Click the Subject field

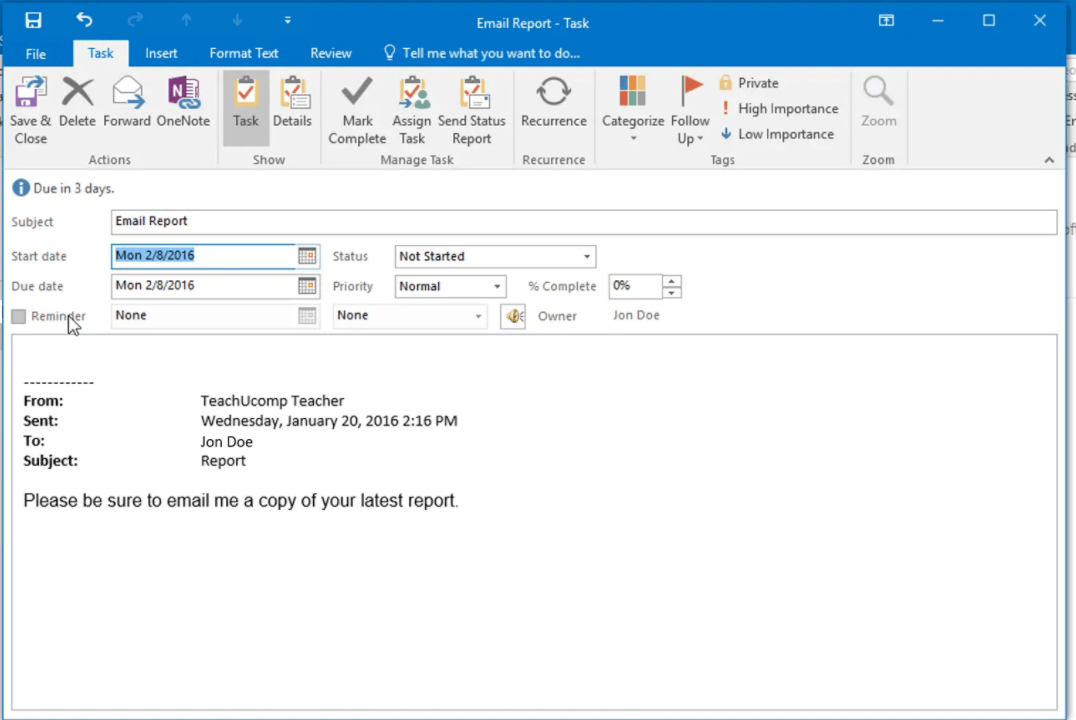click(584, 222)
